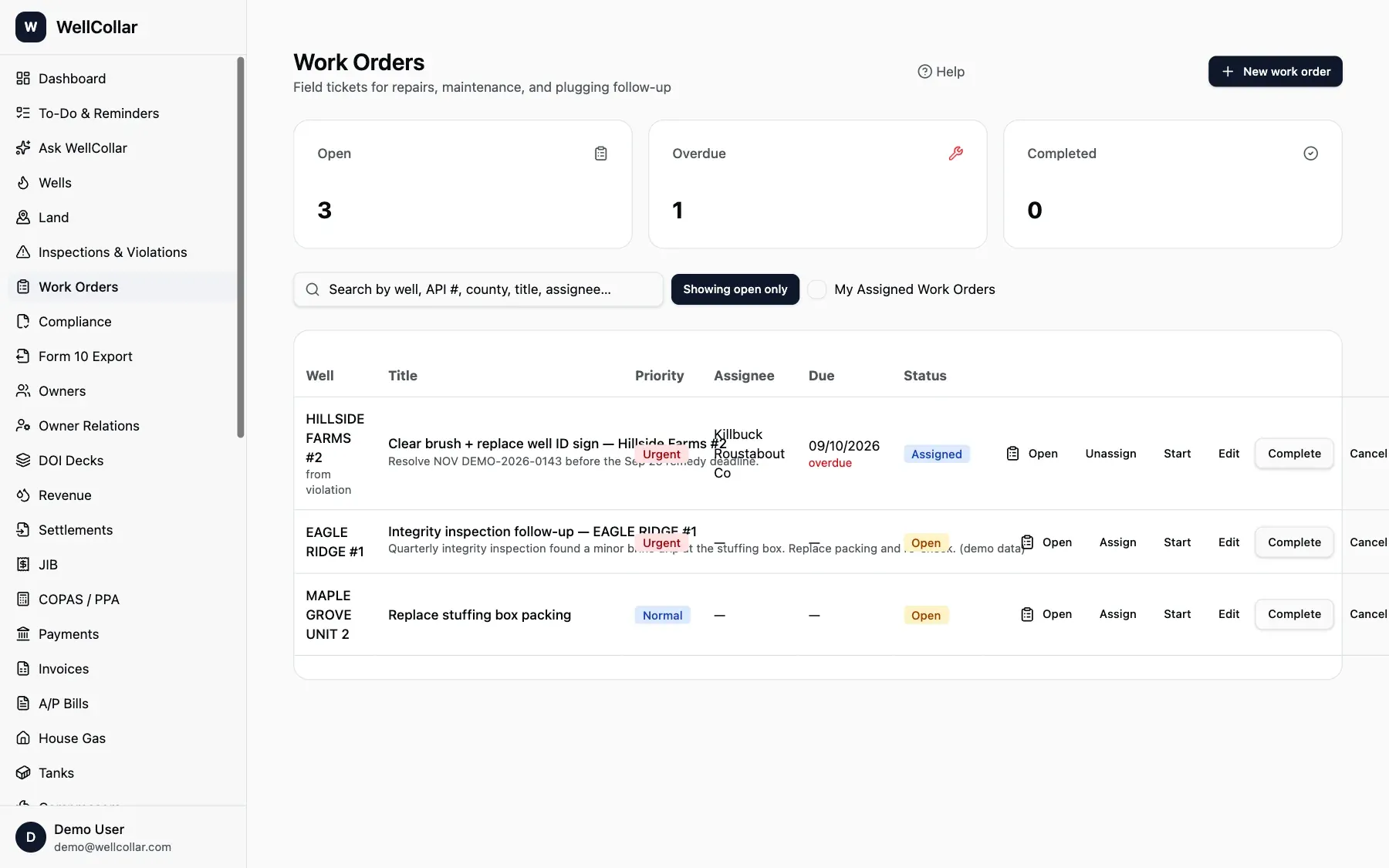Click the Dashboard sidebar icon

pyautogui.click(x=23, y=78)
